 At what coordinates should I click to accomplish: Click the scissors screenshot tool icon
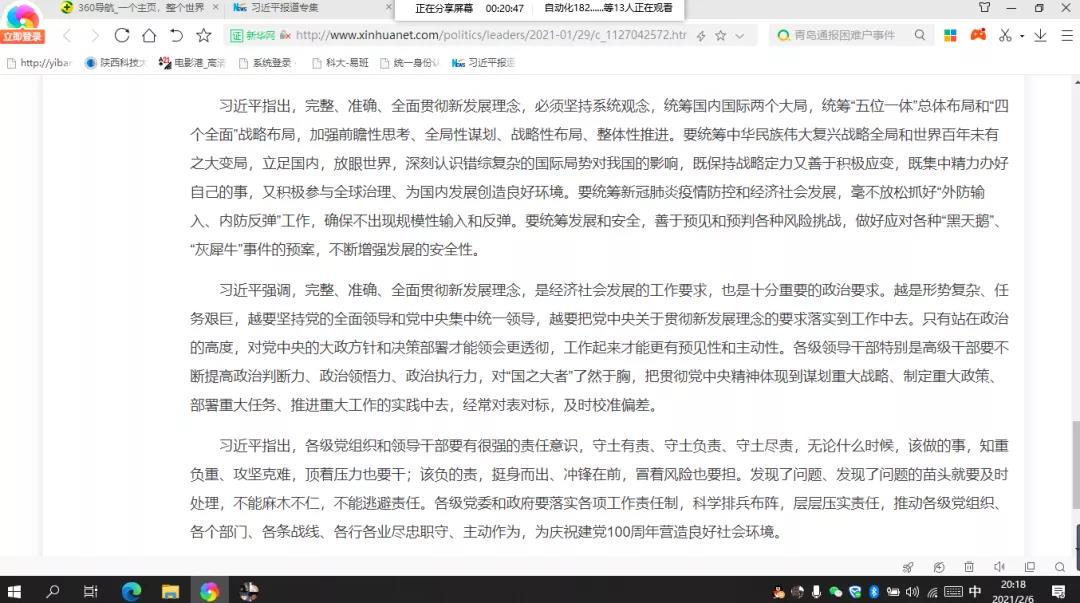(x=1004, y=35)
